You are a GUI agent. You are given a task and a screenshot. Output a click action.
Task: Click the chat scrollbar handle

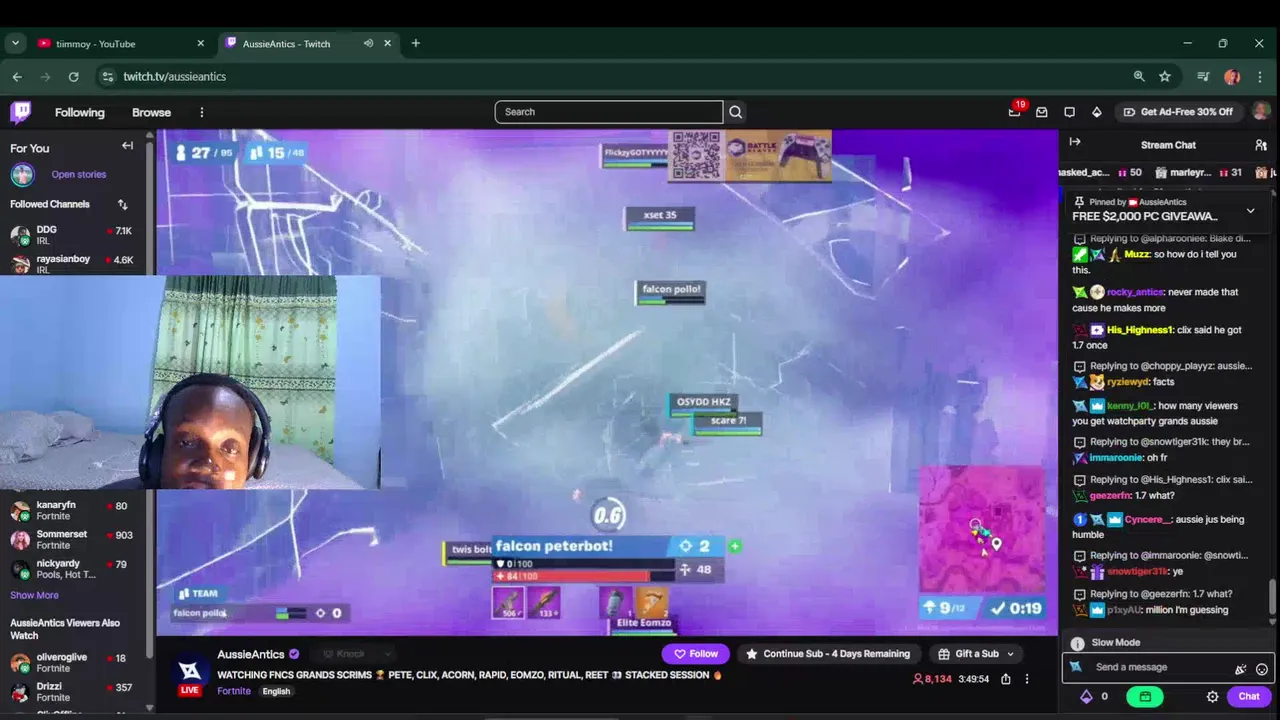point(1273,597)
